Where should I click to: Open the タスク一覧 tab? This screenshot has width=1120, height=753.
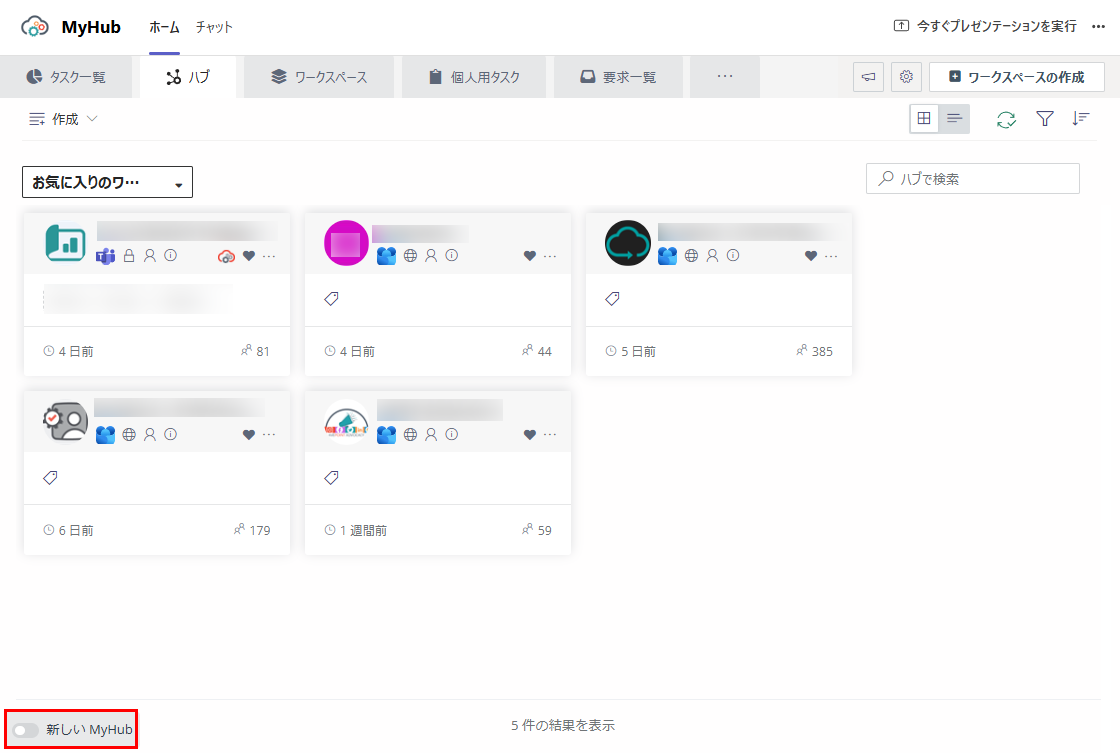(x=66, y=76)
